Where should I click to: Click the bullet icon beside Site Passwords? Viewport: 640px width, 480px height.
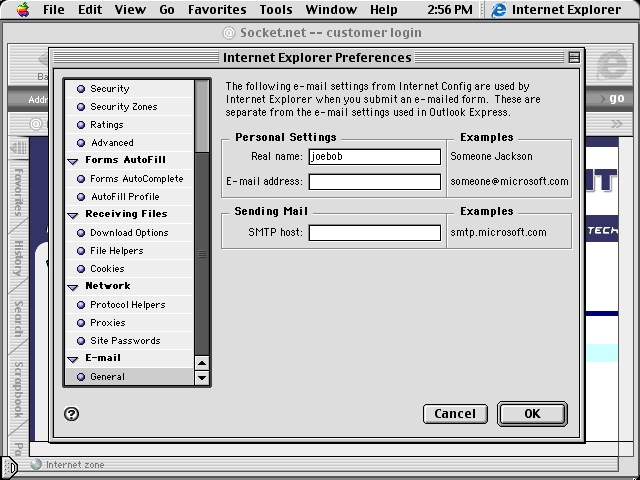coord(81,340)
